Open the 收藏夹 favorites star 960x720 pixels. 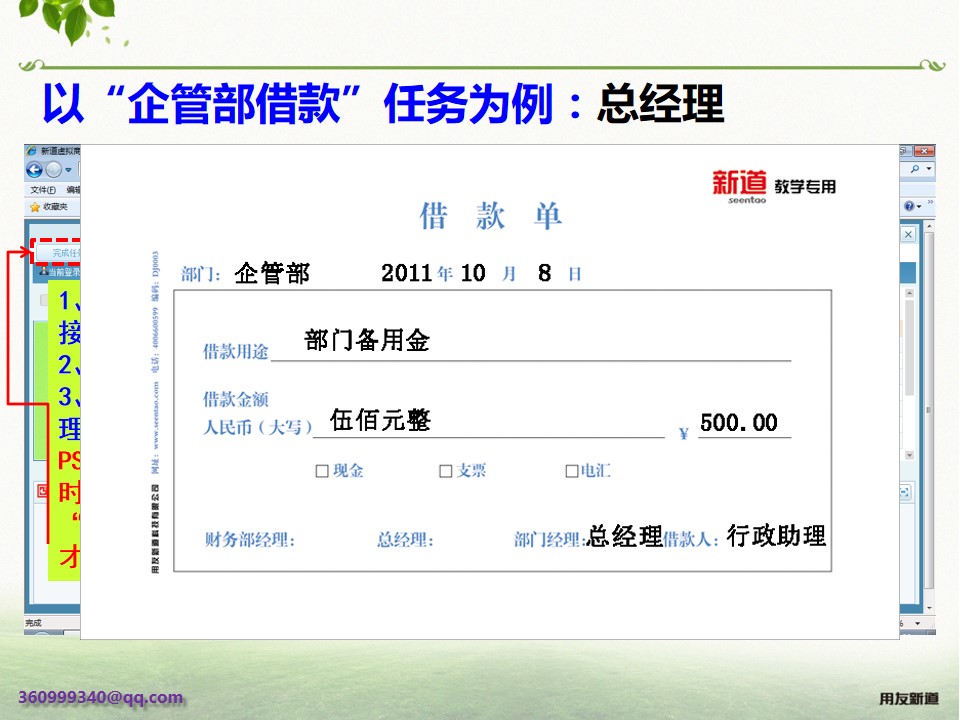click(35, 207)
